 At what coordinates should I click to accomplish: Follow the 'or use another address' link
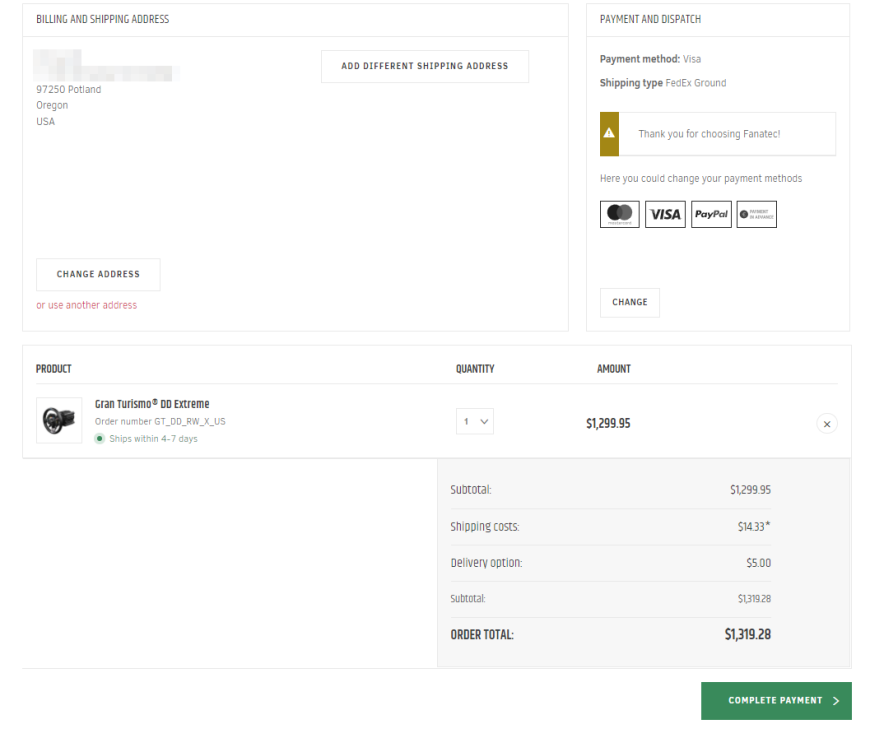pyautogui.click(x=87, y=305)
